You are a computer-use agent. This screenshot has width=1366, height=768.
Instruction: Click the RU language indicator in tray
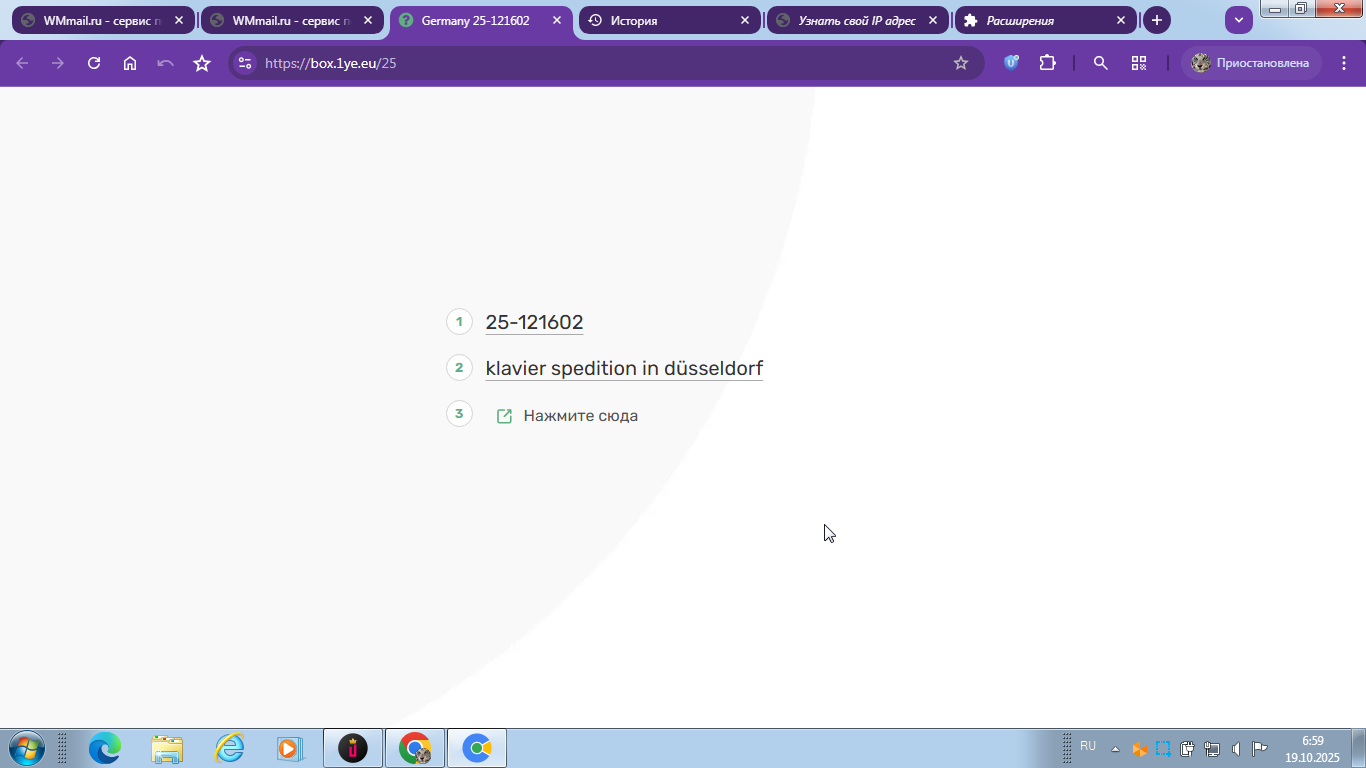pos(1088,747)
